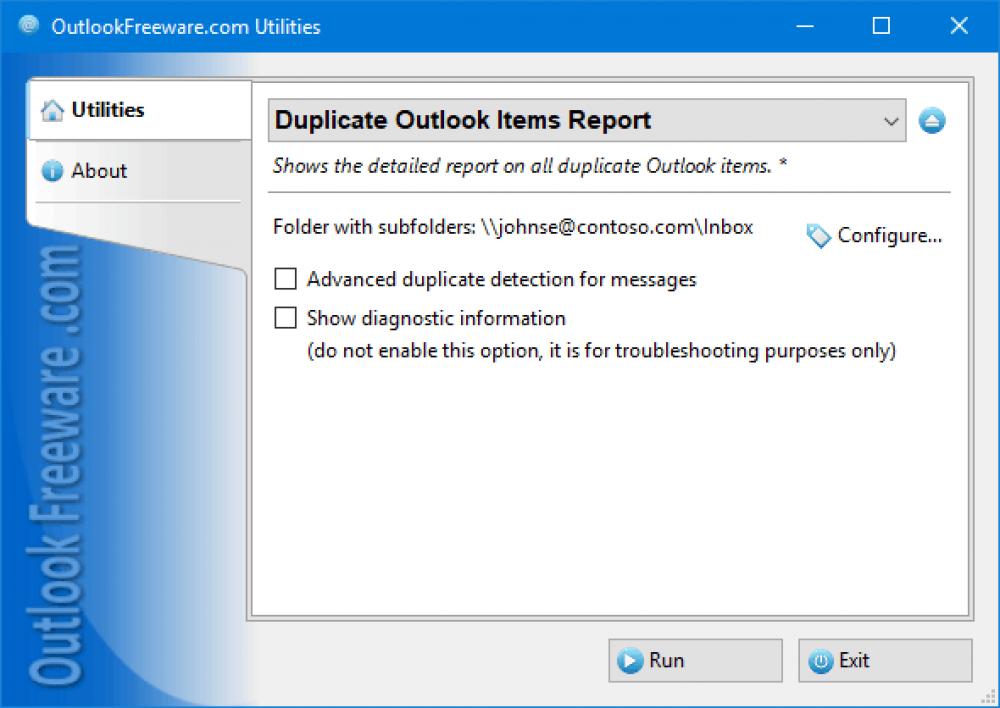Click the Exit button
Image resolution: width=1000 pixels, height=708 pixels.
click(884, 660)
